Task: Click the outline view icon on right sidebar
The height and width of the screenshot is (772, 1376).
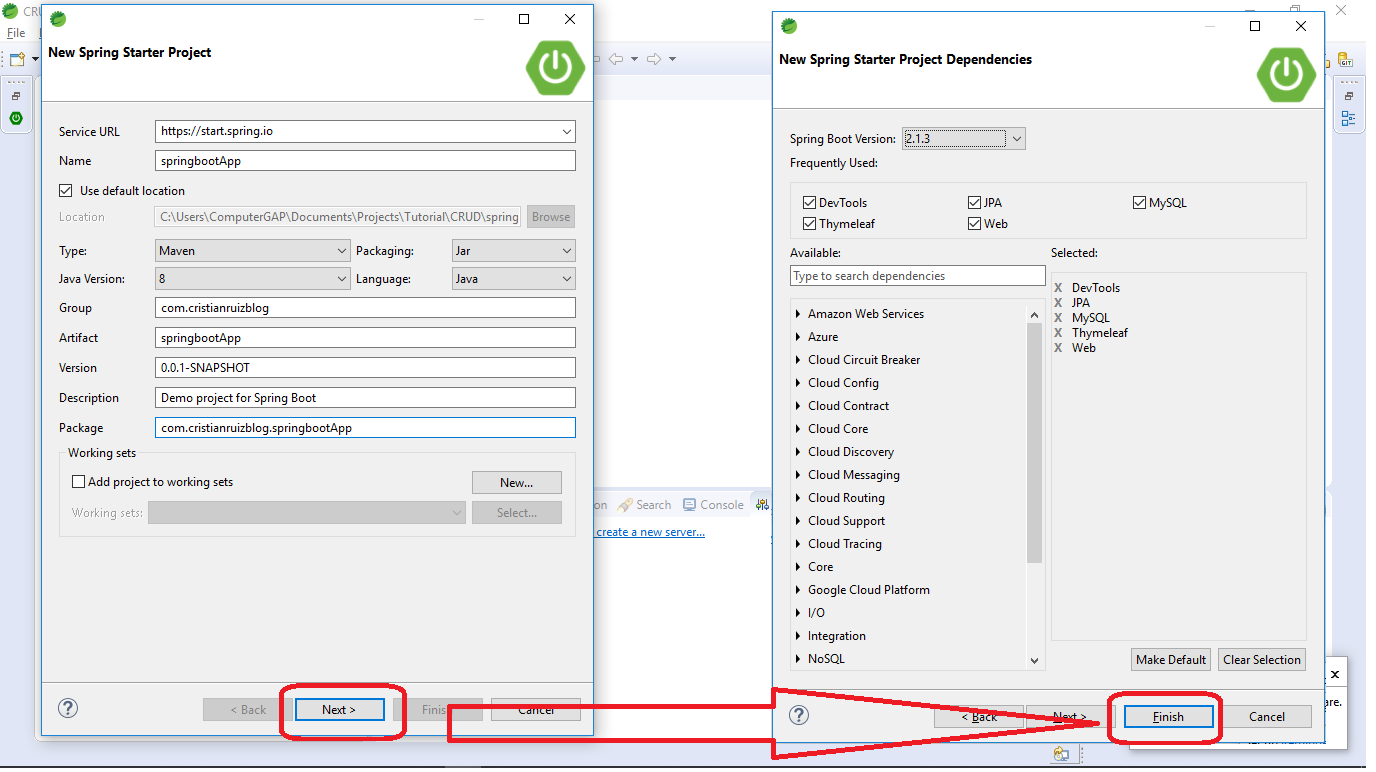Action: [1348, 119]
